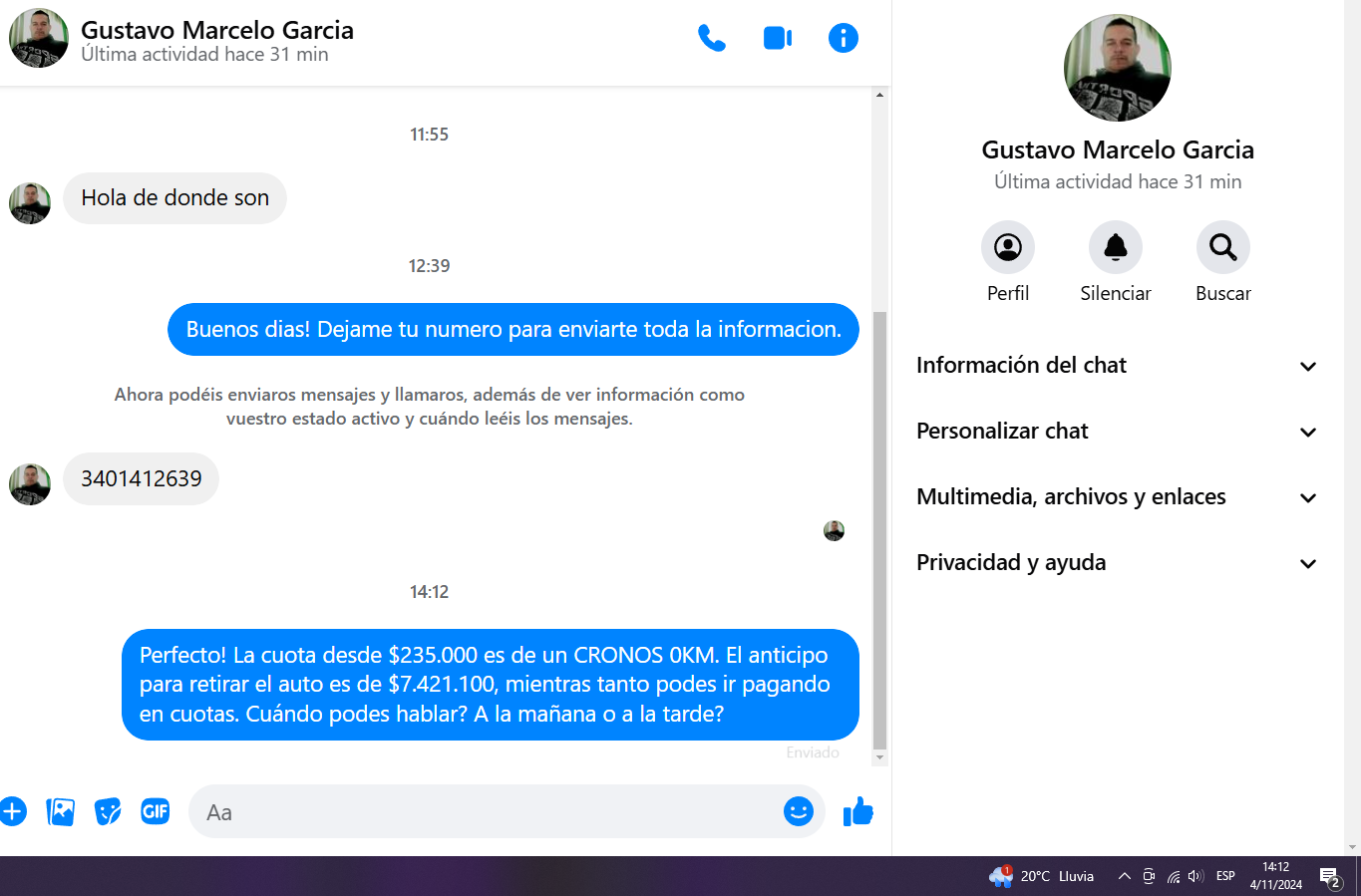The image size is (1361, 896).
Task: Open the taskbar clock showing 14:12
Action: pyautogui.click(x=1276, y=876)
